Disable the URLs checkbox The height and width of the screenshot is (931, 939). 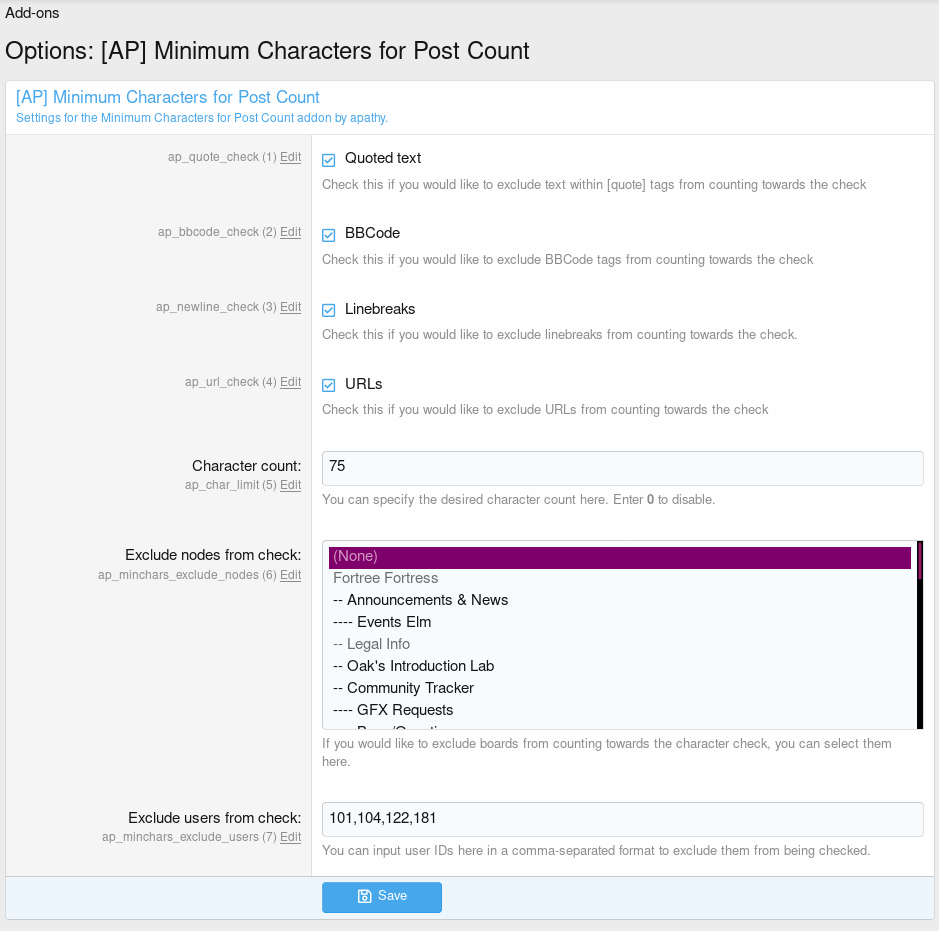point(329,385)
